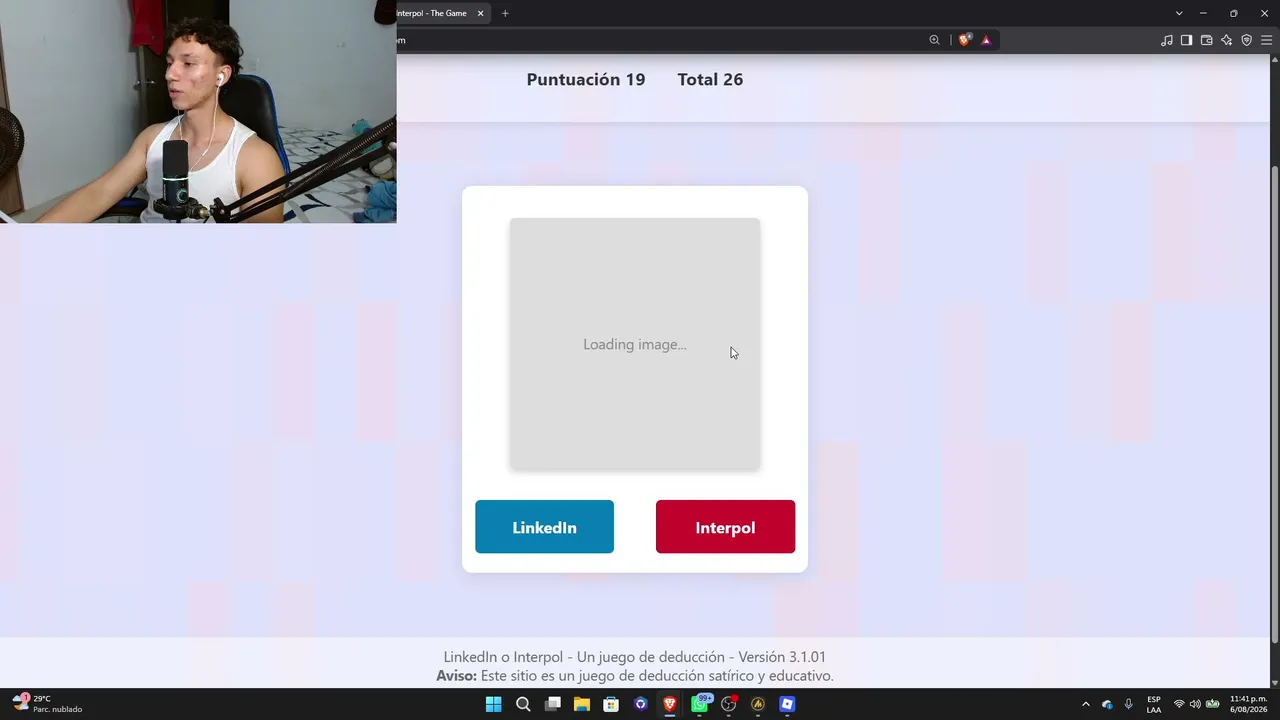Open the round app with red badge
Image resolution: width=1280 pixels, height=720 pixels.
[729, 704]
